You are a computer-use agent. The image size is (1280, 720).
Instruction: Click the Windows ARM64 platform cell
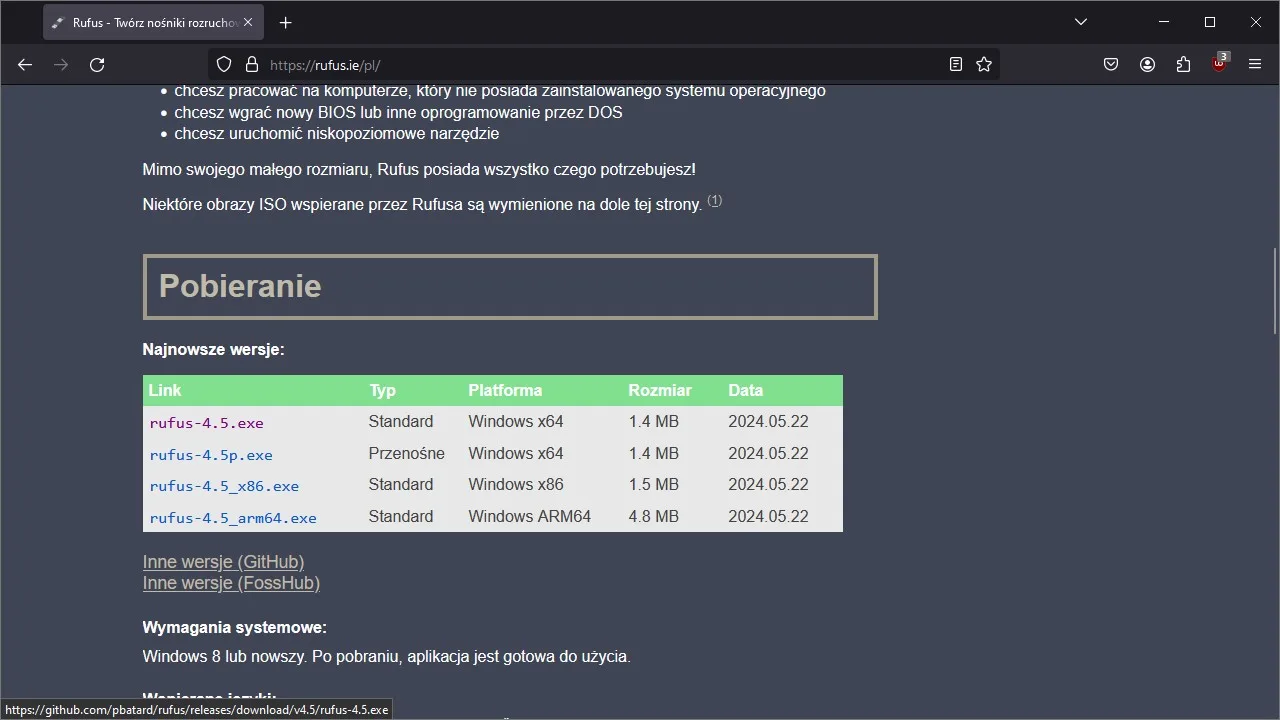click(x=530, y=516)
